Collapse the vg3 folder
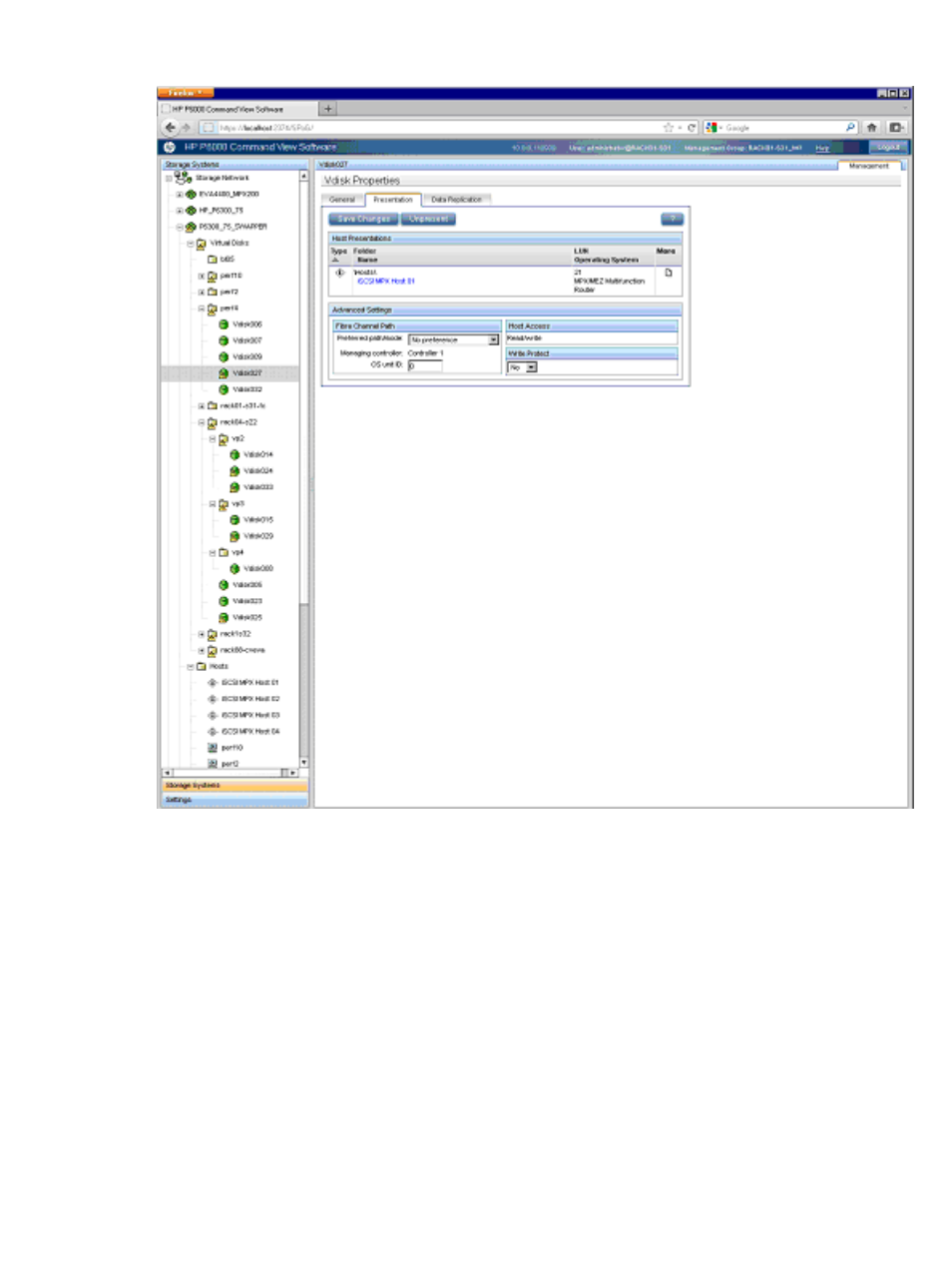The image size is (952, 1268). [213, 503]
